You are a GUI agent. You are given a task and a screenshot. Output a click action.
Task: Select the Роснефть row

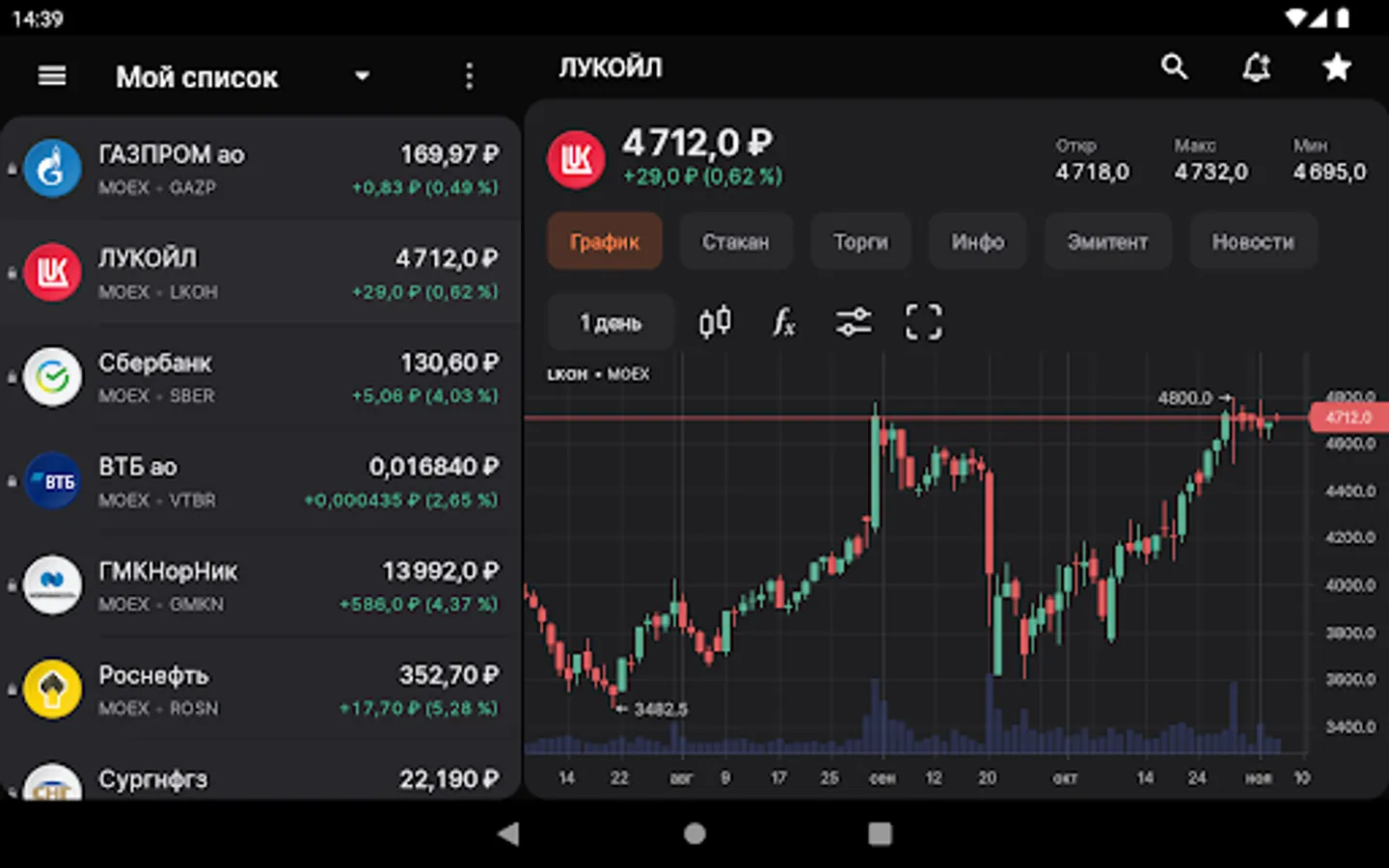(260, 690)
